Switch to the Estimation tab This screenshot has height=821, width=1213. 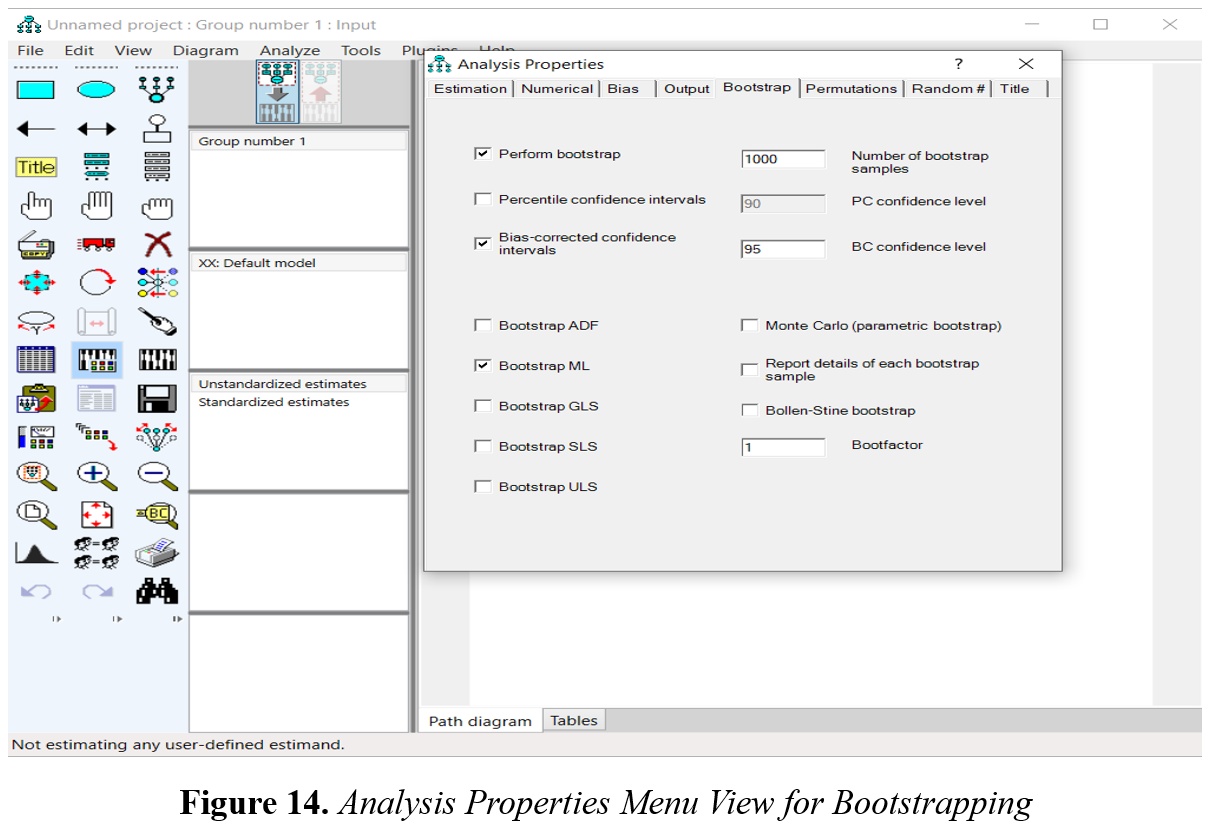(470, 88)
